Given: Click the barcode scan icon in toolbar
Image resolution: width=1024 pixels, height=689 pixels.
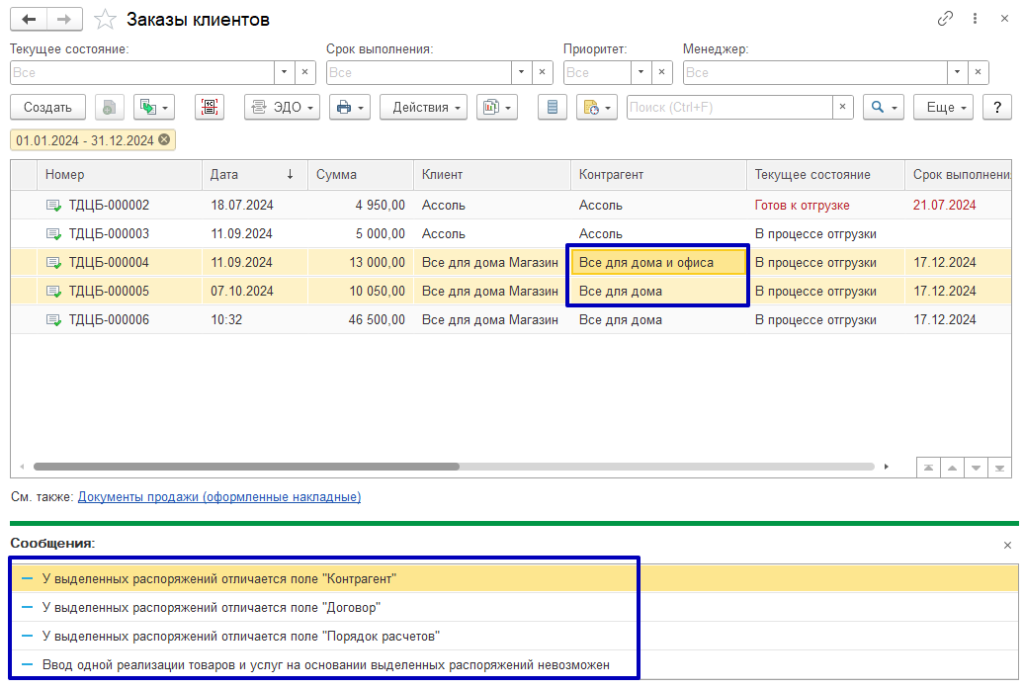Looking at the screenshot, I should pyautogui.click(x=209, y=107).
